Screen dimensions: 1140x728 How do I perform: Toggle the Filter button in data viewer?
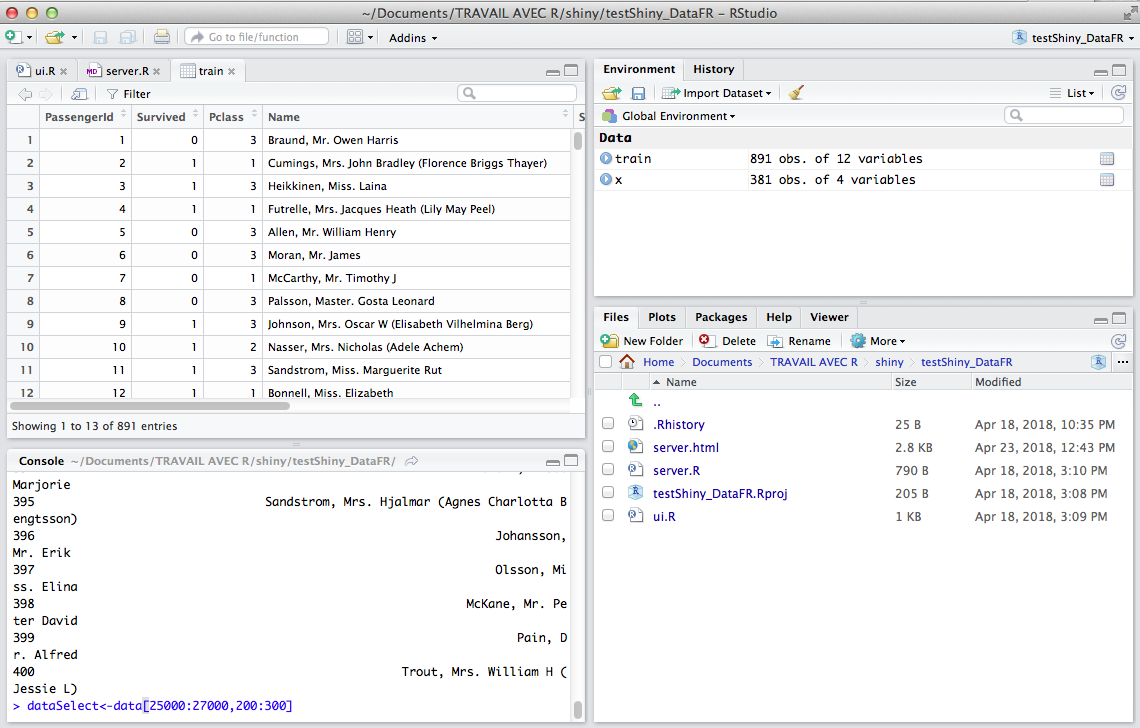pos(129,94)
